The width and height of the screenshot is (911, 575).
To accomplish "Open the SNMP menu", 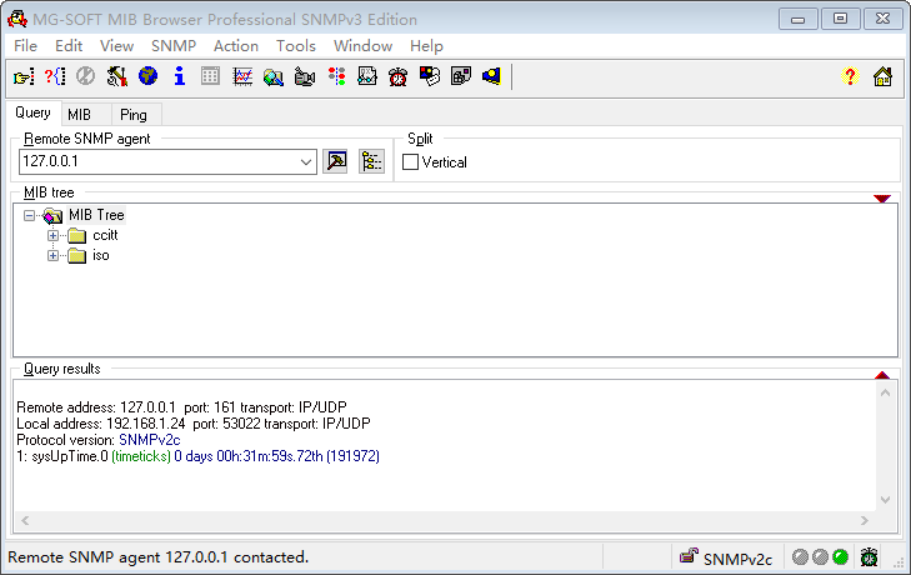I will (174, 46).
